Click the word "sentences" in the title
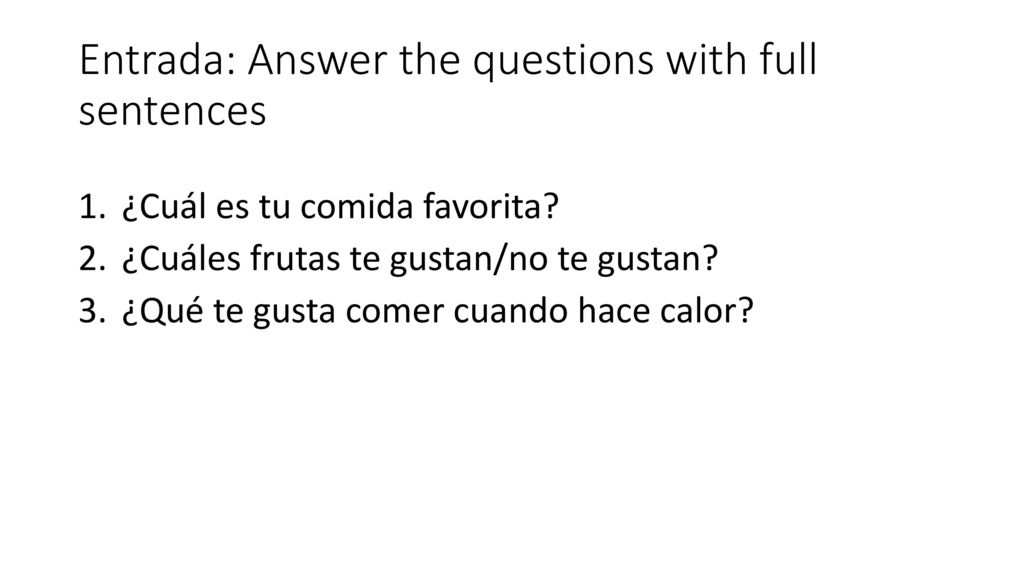1024x576 pixels. (x=172, y=112)
